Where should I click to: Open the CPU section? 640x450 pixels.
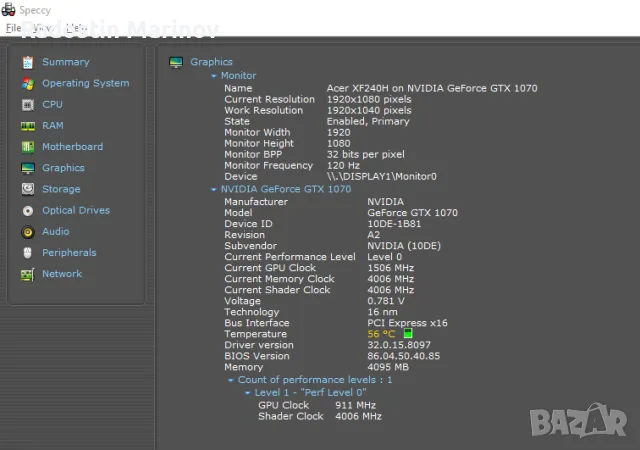pyautogui.click(x=53, y=105)
